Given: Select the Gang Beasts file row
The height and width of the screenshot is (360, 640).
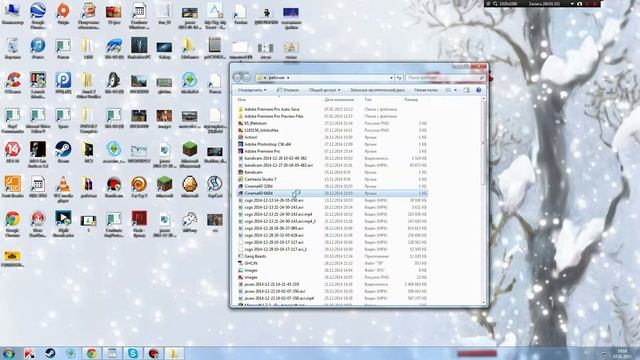Looking at the screenshot, I should (332, 256).
